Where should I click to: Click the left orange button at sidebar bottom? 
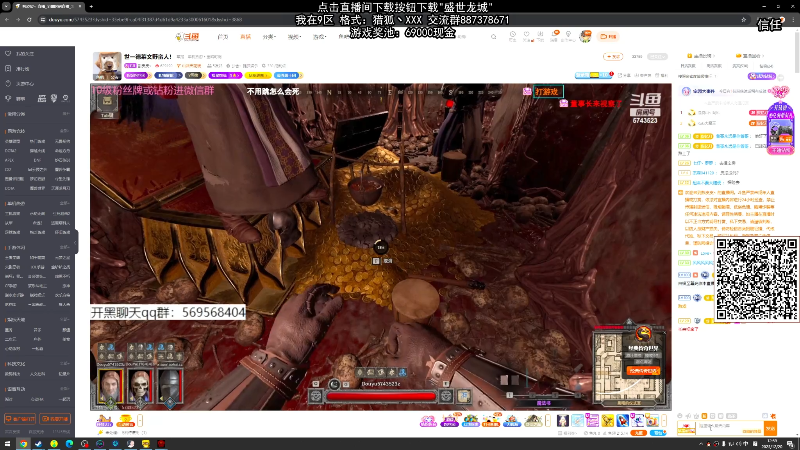click(20, 419)
